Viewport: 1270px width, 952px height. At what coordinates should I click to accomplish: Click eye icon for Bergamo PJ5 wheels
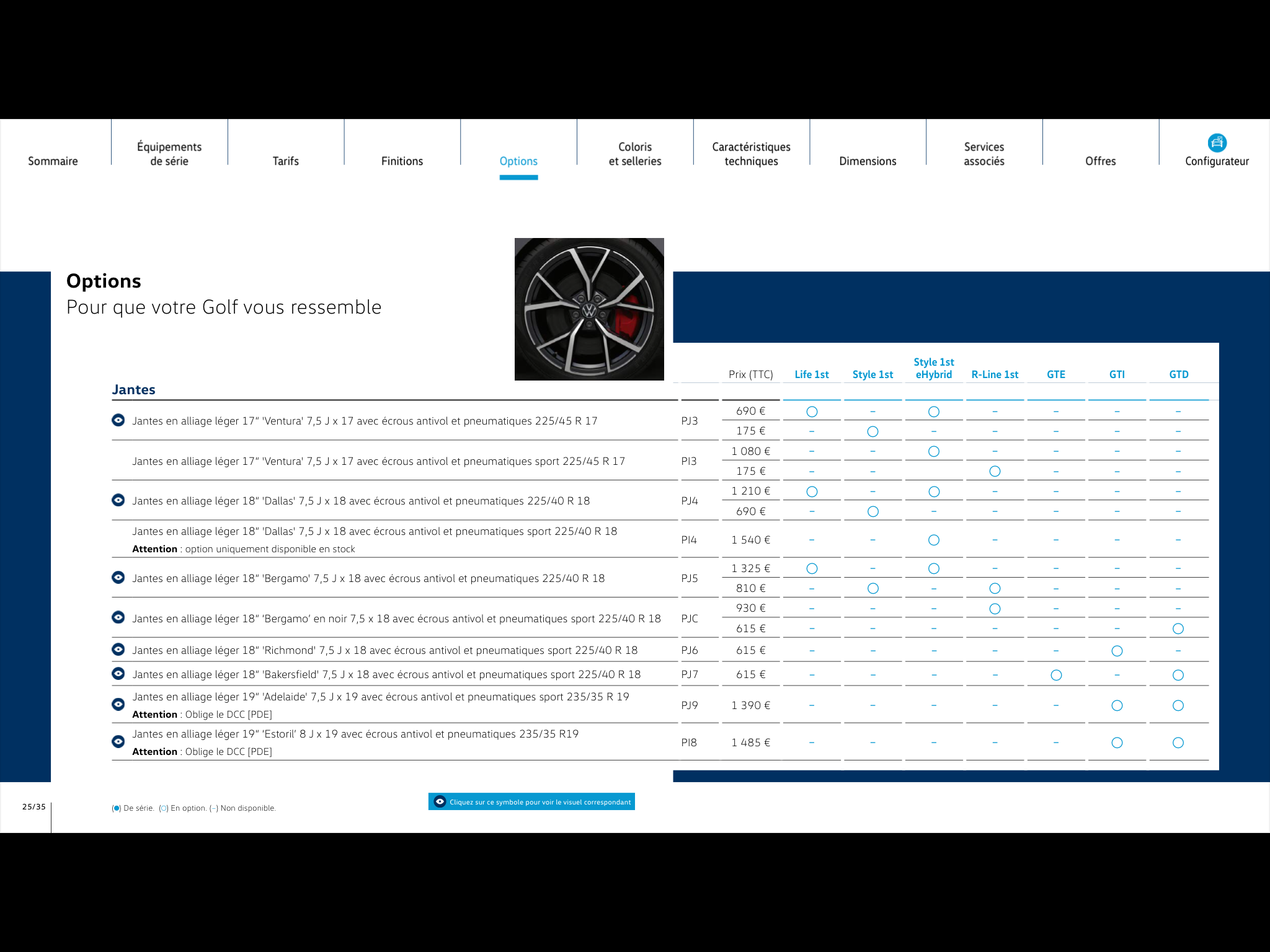point(118,578)
